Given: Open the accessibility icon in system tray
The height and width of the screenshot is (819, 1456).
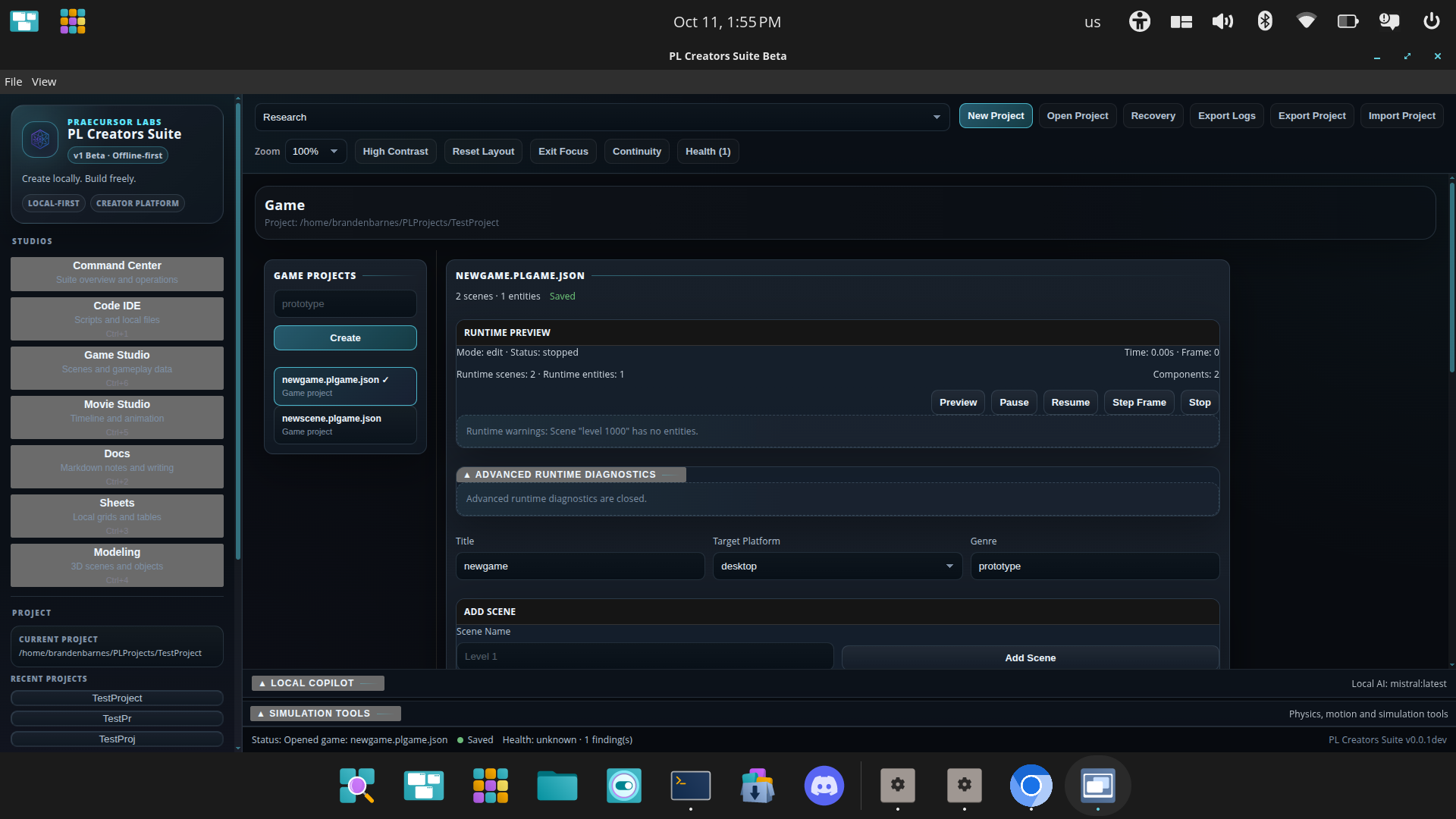Looking at the screenshot, I should tap(1139, 21).
